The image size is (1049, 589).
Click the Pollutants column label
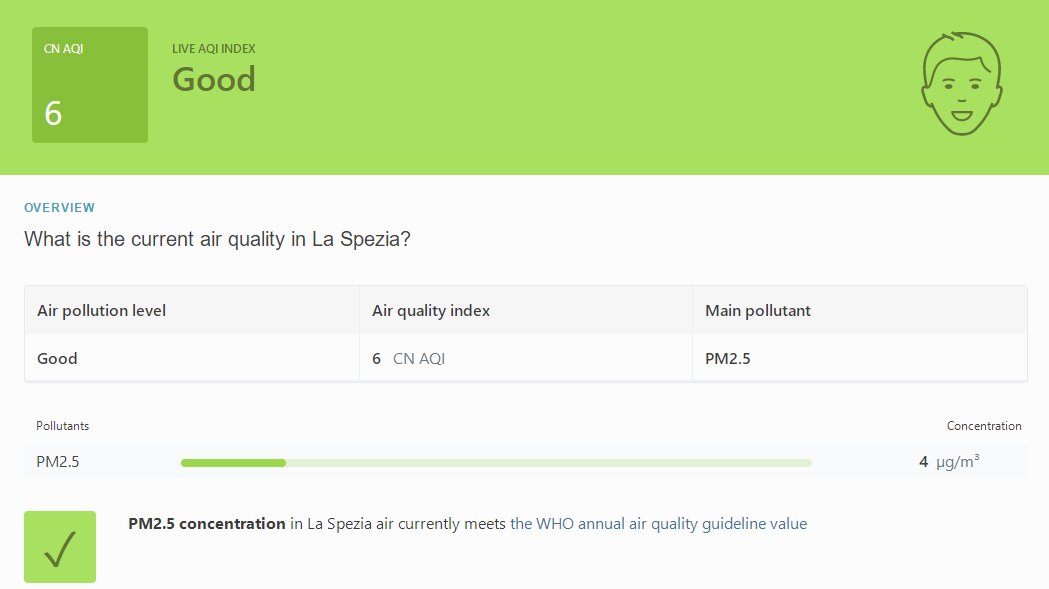tap(62, 426)
